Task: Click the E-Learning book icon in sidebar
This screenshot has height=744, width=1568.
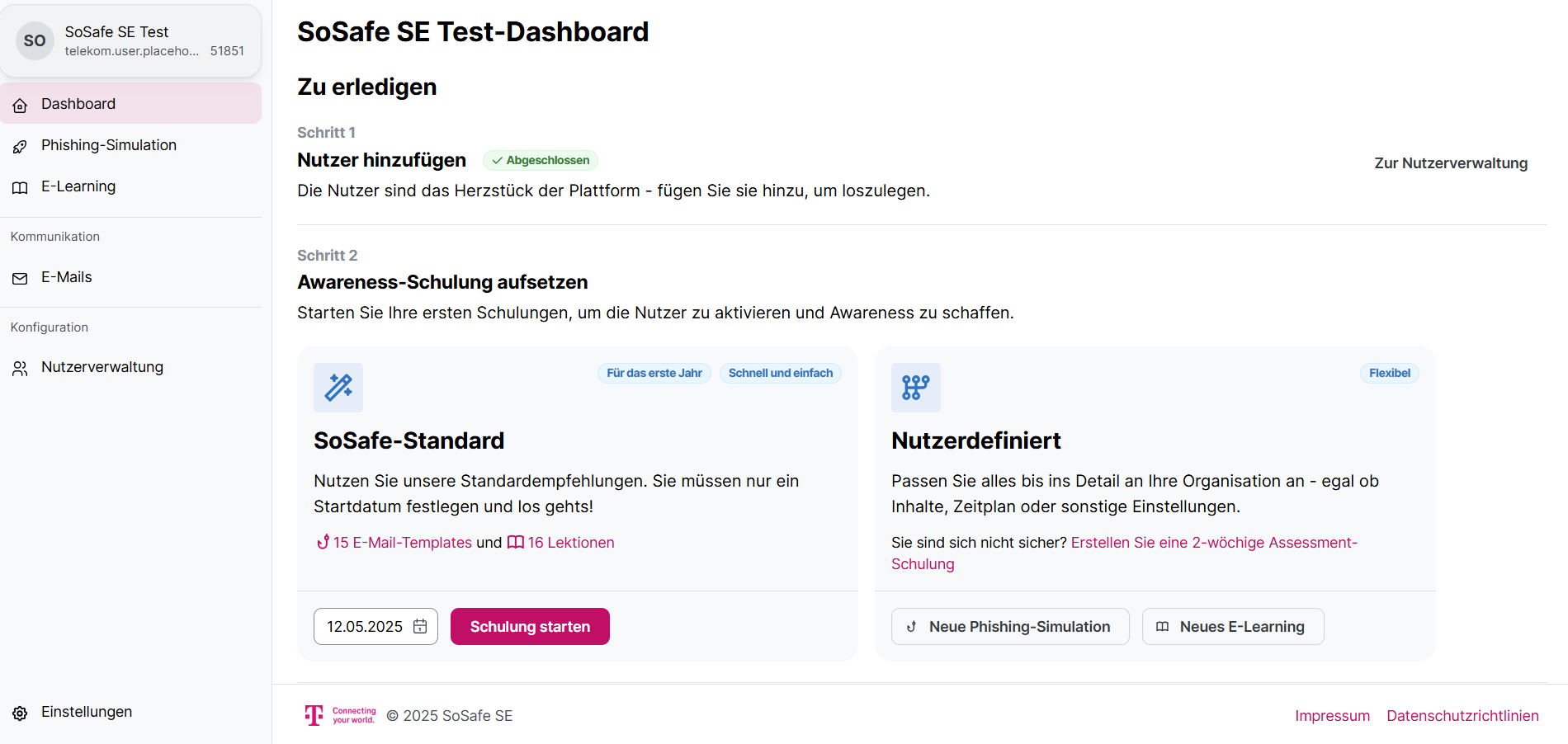Action: click(21, 187)
